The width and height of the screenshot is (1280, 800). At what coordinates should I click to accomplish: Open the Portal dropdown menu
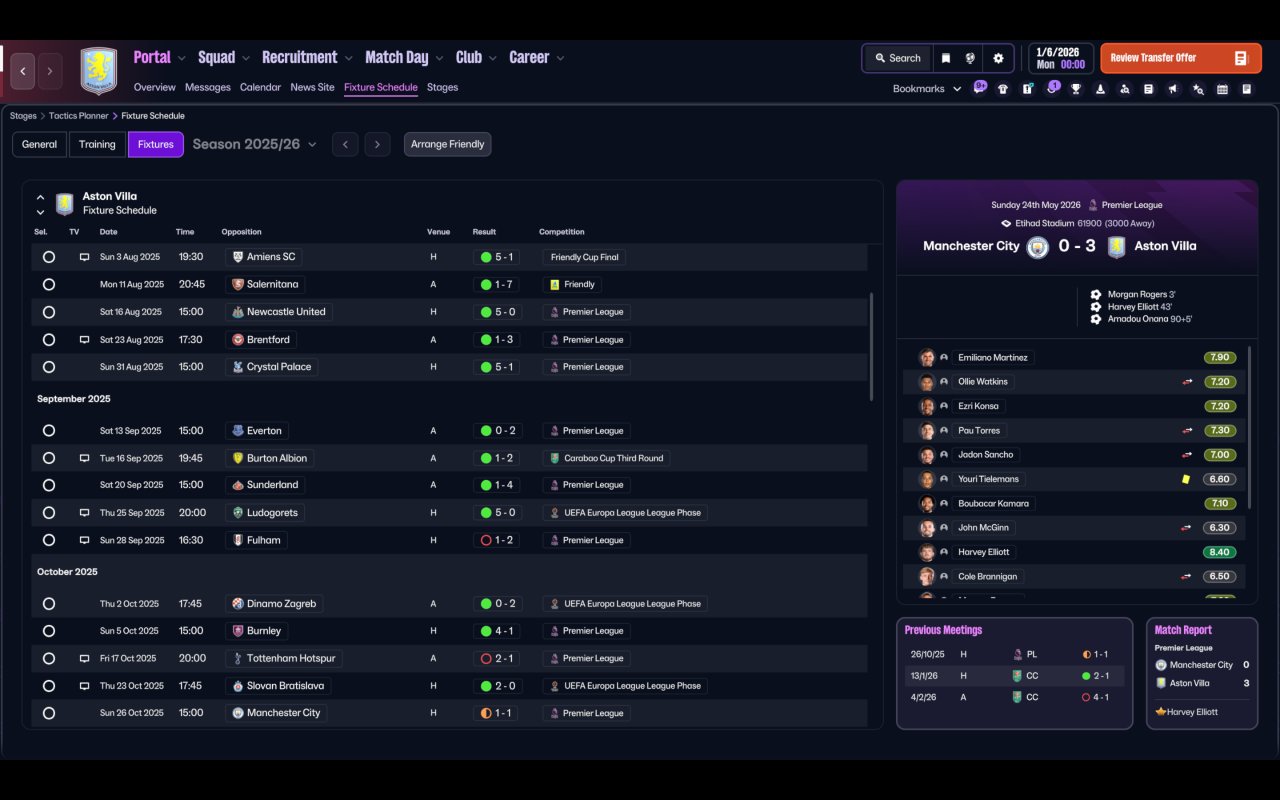pos(160,58)
